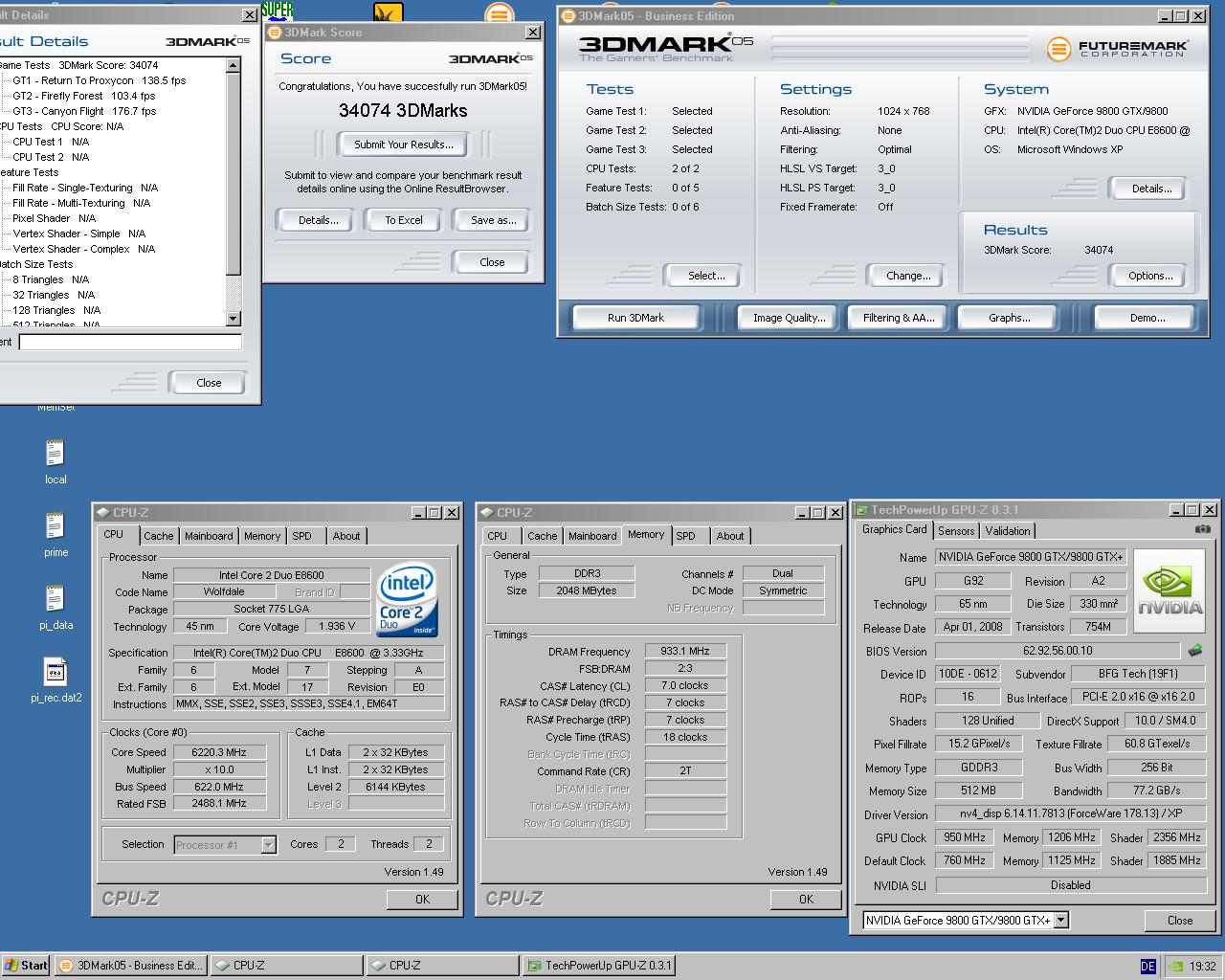Open Memory tab in left CPU-Z window

pyautogui.click(x=262, y=536)
